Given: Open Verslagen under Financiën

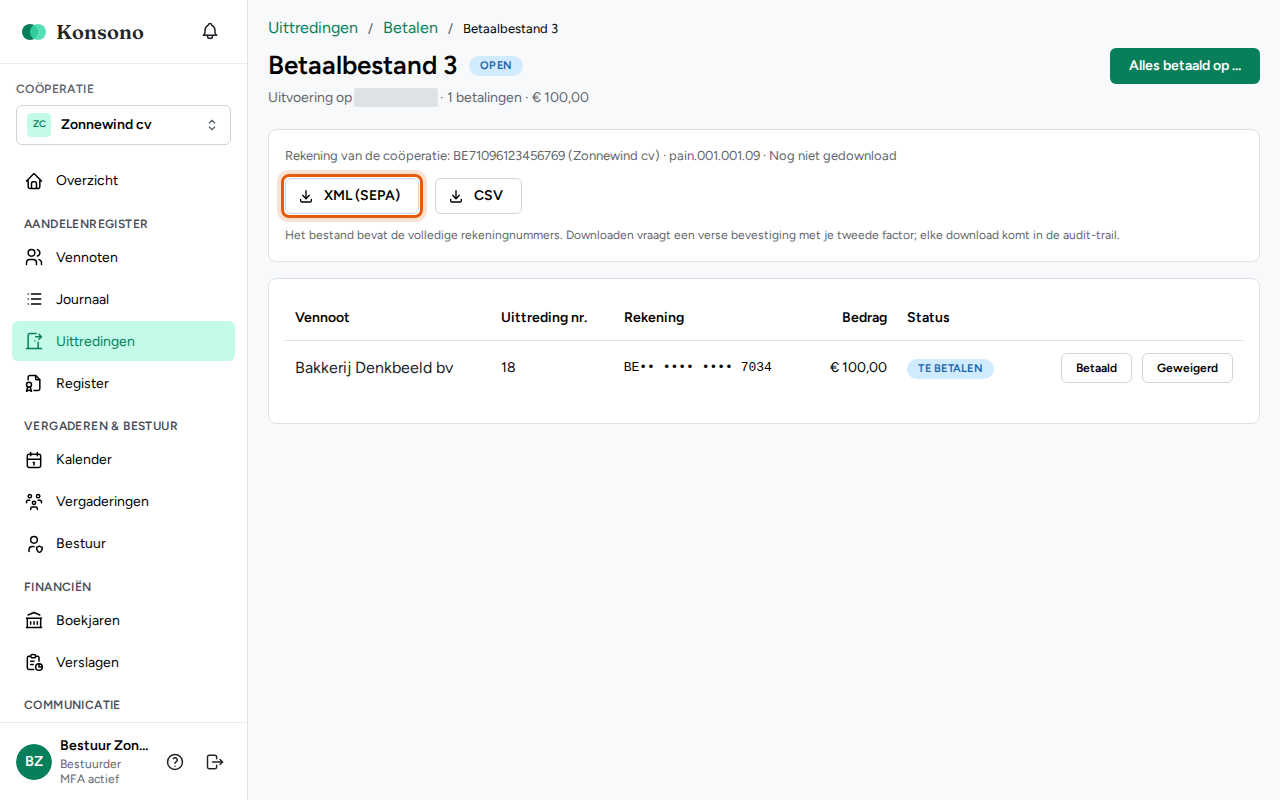Looking at the screenshot, I should pos(123,663).
